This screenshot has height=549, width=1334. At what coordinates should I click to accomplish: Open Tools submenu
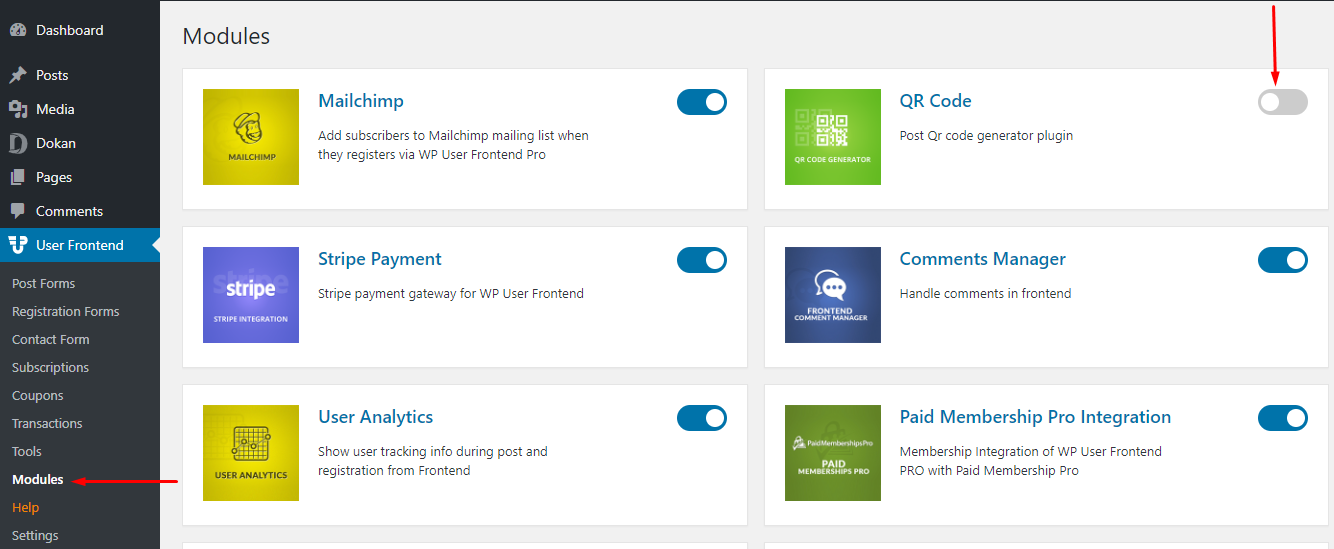point(27,452)
